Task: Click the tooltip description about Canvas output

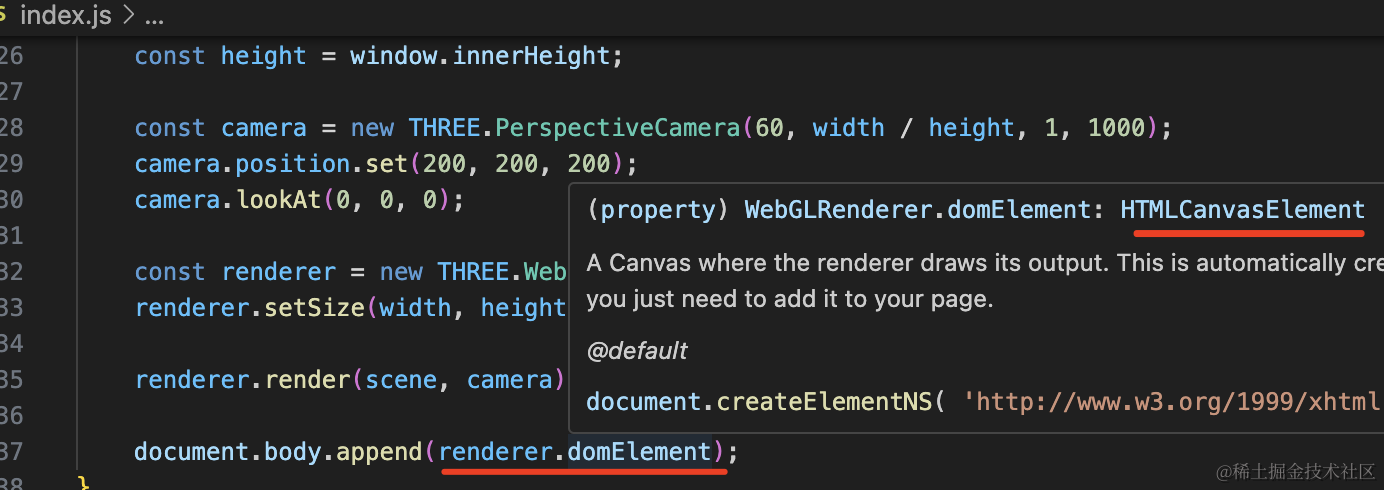Action: 984,281
